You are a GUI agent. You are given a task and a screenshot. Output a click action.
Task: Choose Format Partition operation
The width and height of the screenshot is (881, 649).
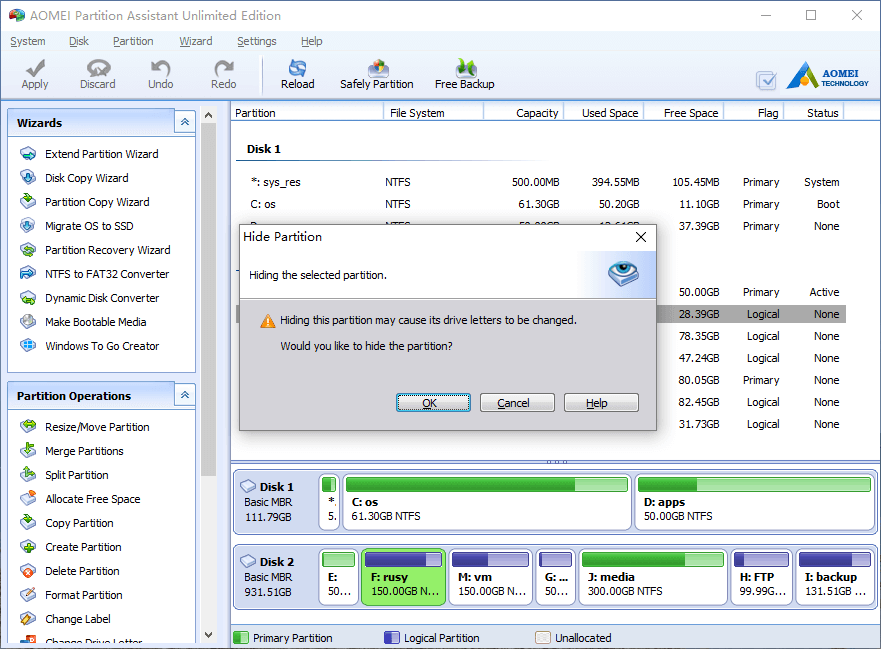84,595
